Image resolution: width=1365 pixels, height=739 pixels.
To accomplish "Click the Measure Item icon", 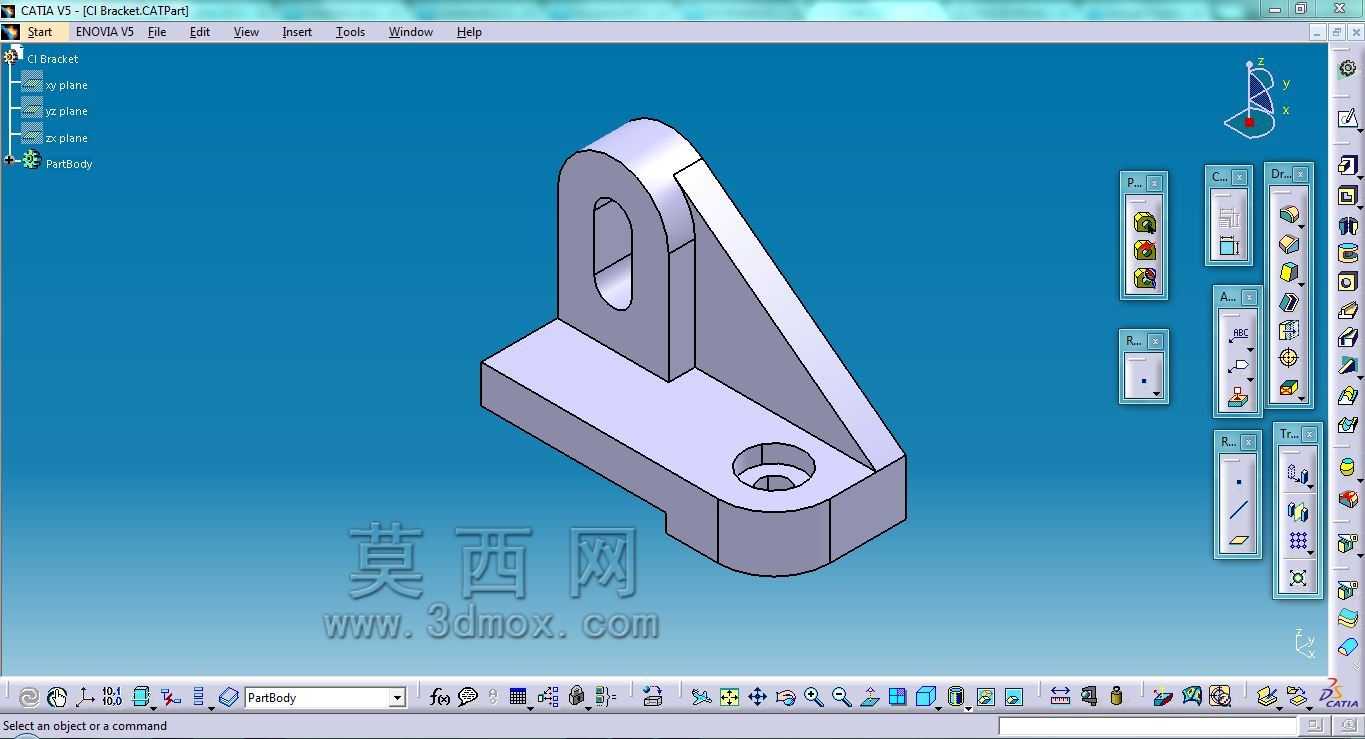I will 1089,697.
